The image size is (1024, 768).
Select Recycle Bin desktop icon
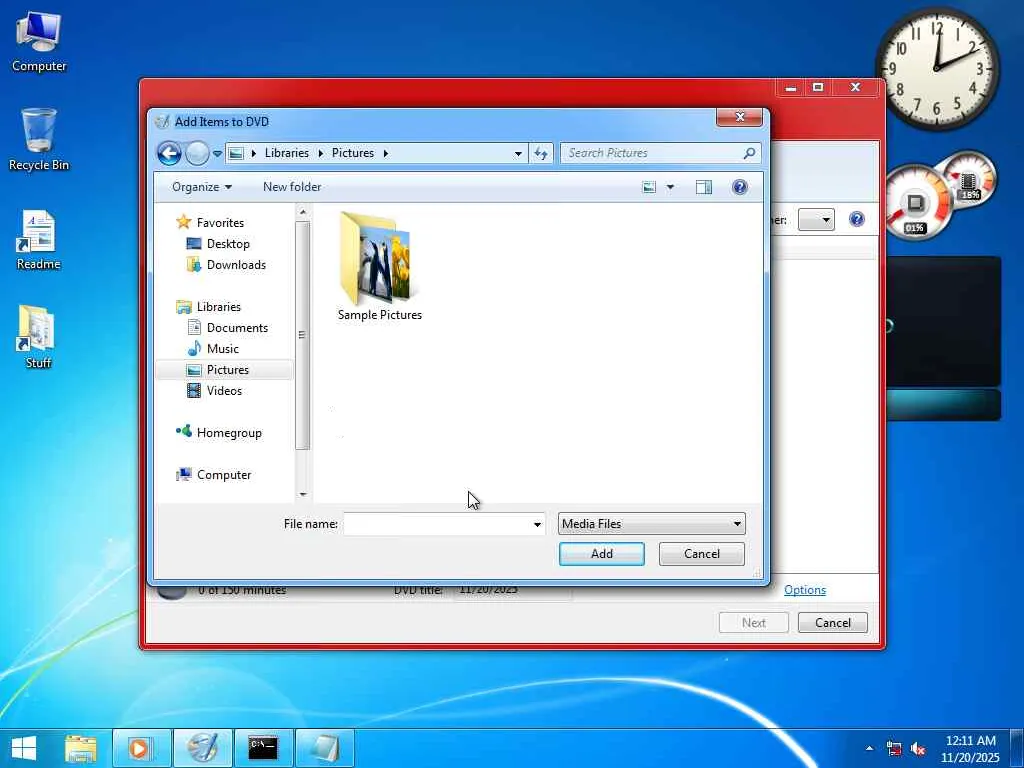point(39,140)
